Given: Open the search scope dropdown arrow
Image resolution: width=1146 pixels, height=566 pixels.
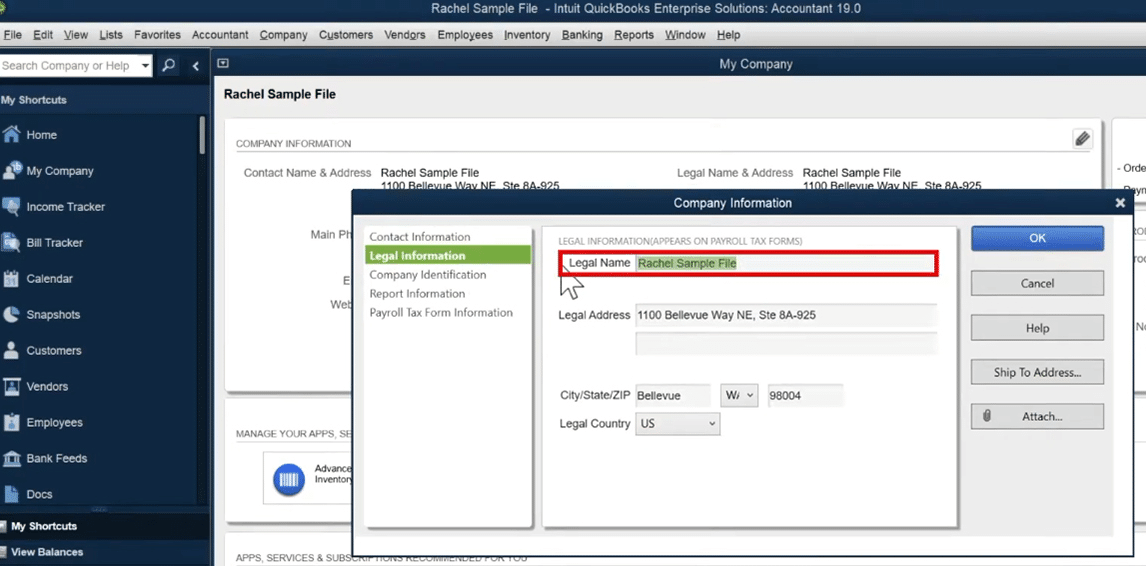Looking at the screenshot, I should (145, 66).
